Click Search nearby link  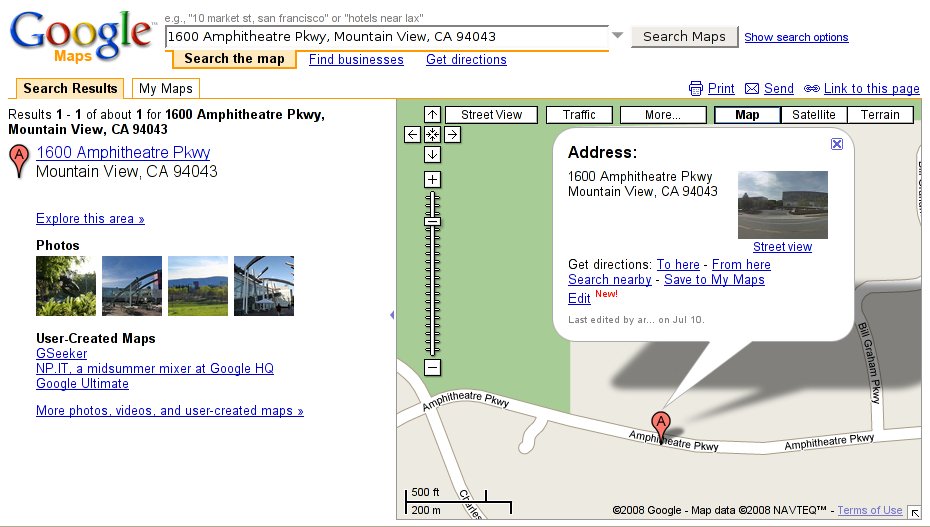point(610,280)
